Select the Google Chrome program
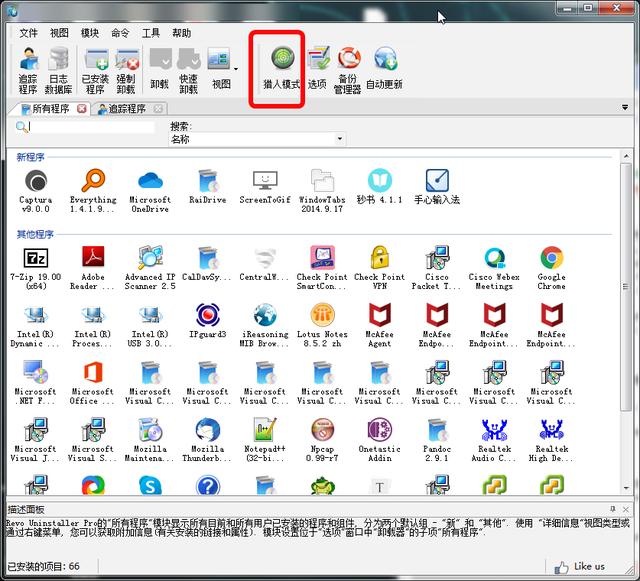This screenshot has height=581, width=640. (551, 268)
